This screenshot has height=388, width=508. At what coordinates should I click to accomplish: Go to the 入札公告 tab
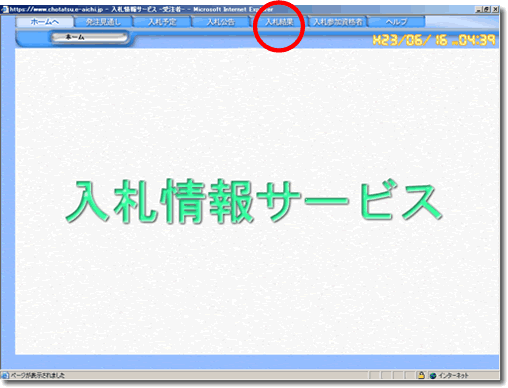tap(220, 22)
